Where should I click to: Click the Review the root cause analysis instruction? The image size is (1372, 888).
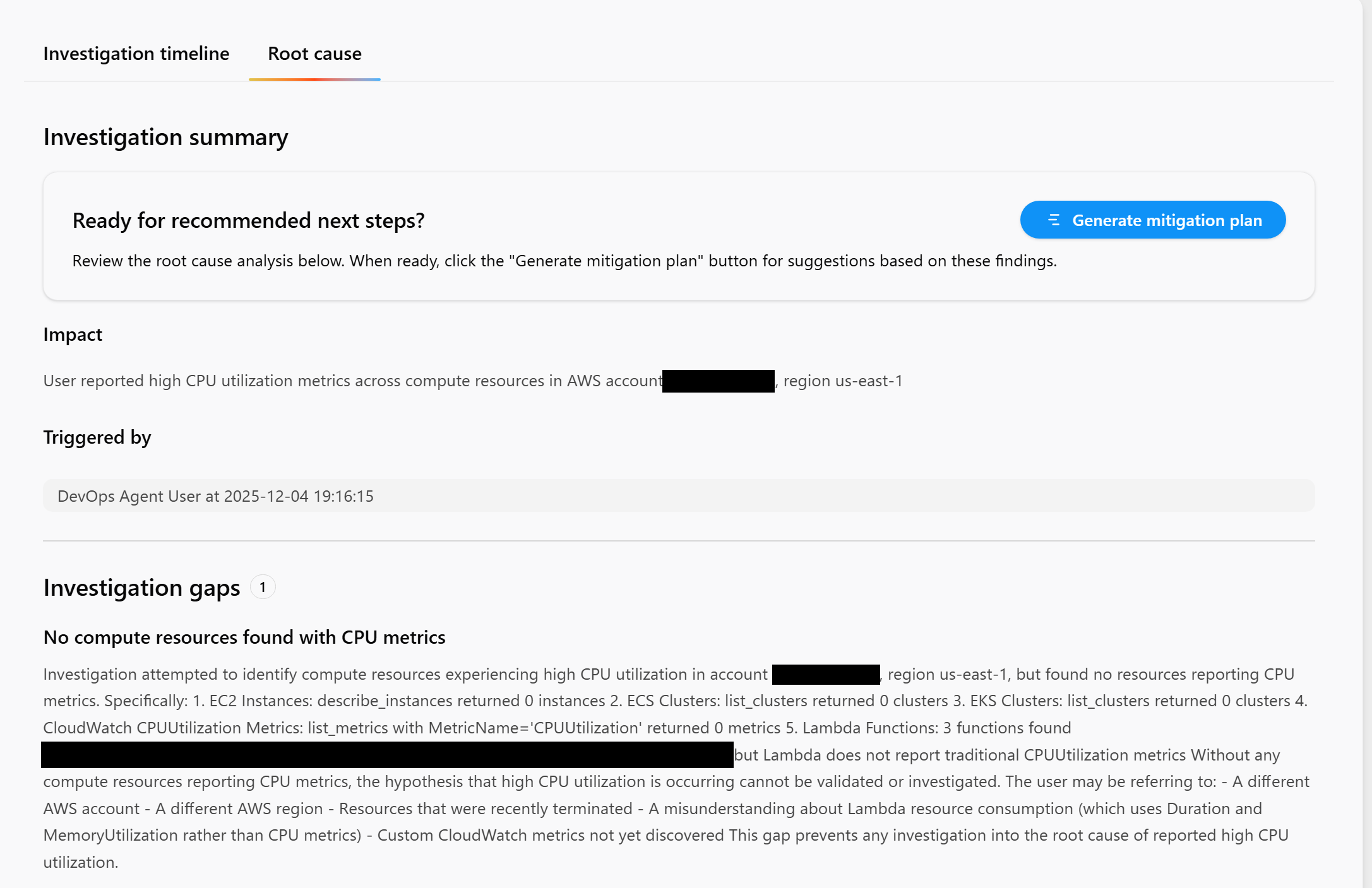tap(564, 261)
